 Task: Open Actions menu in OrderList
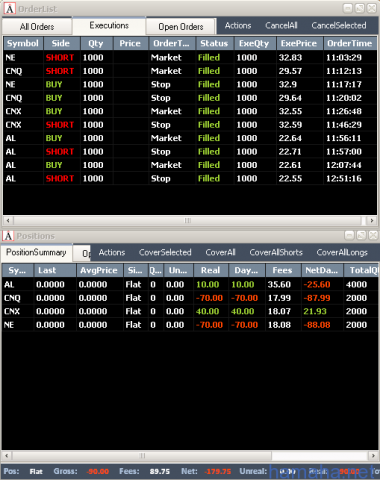238,26
